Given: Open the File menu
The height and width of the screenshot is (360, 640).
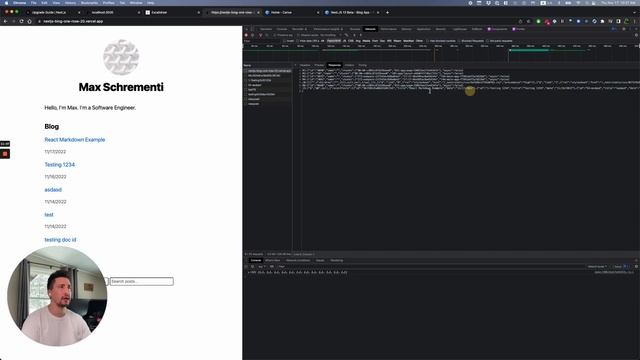Looking at the screenshot, I should tap(33, 3).
